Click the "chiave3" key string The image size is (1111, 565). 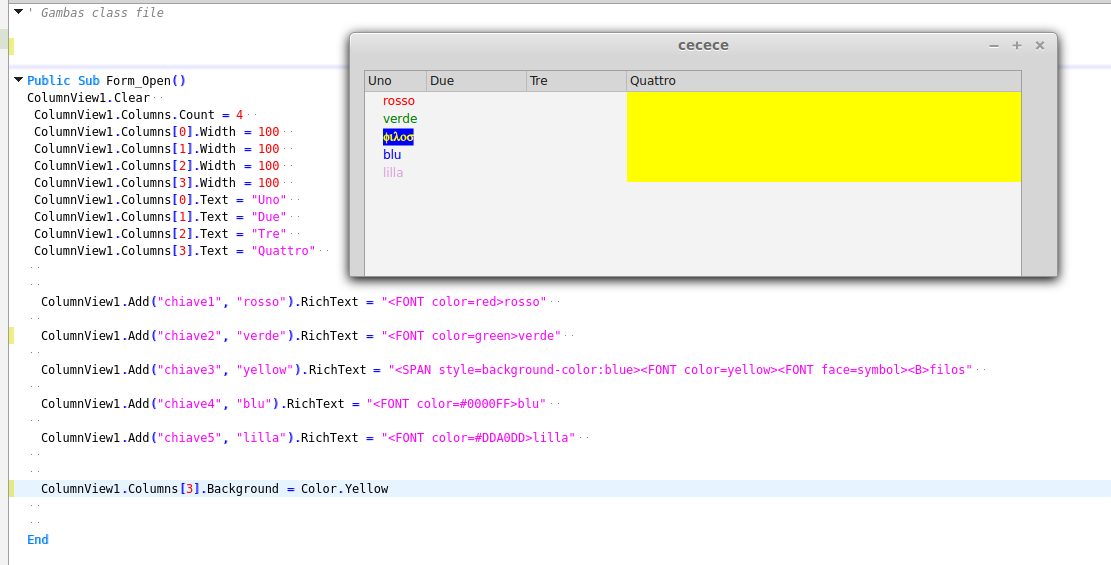(x=190, y=370)
